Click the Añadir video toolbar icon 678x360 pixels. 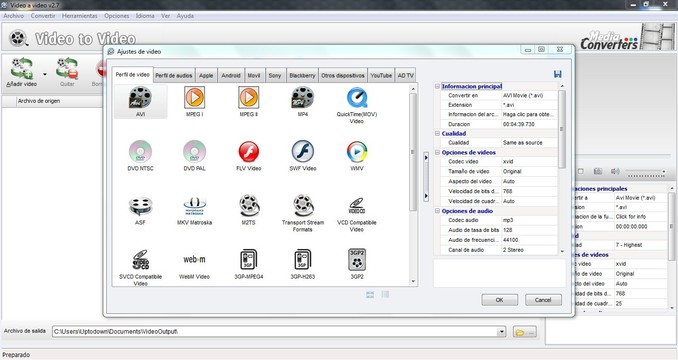tap(22, 68)
